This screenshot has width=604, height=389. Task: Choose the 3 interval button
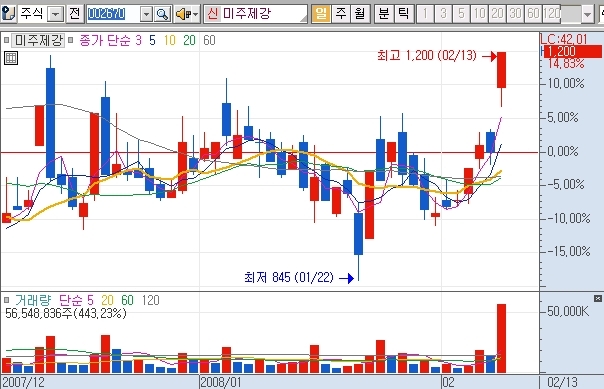click(443, 14)
